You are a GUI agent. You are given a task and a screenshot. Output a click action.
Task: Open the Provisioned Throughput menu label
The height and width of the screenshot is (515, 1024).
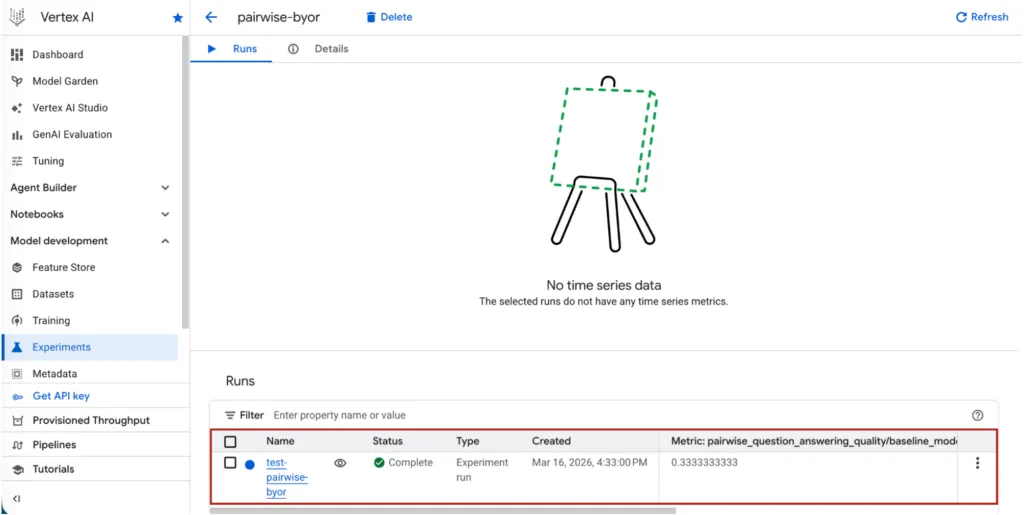point(91,420)
